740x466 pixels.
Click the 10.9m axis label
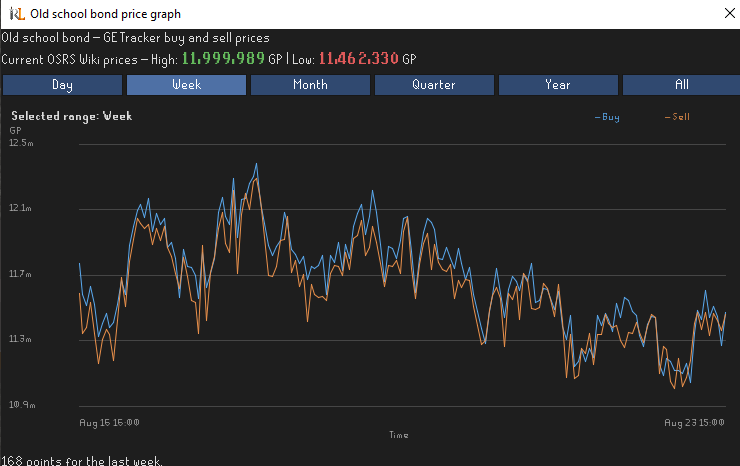point(22,405)
